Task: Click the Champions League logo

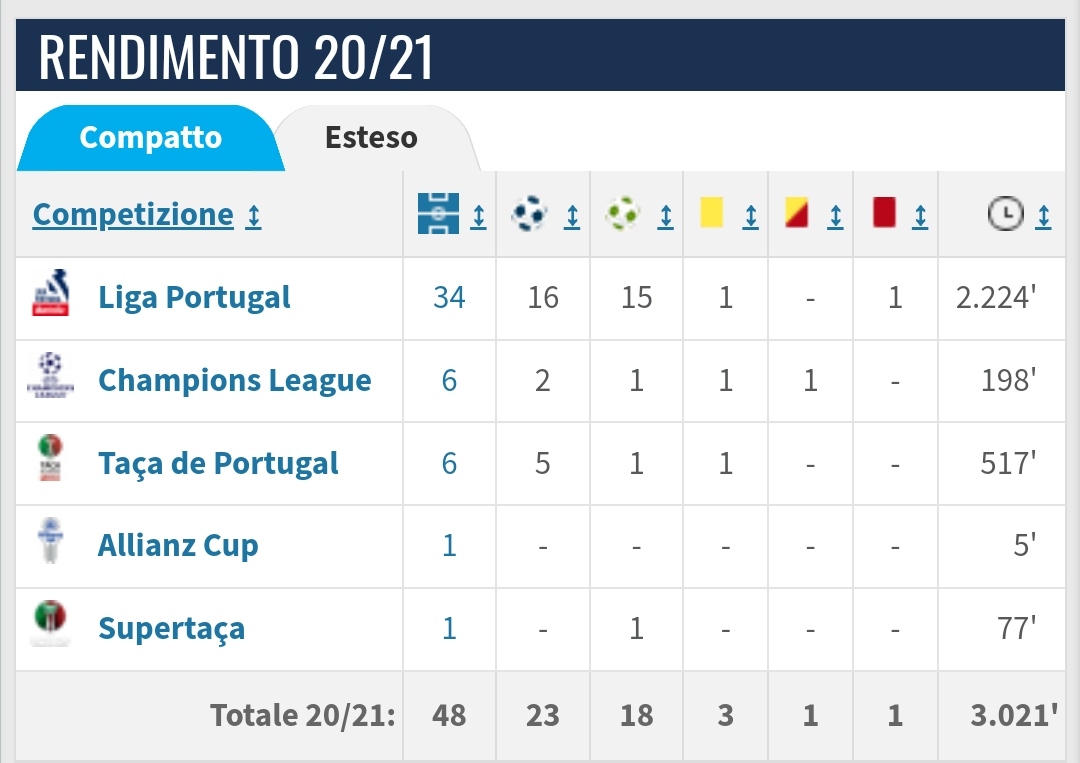Action: point(50,375)
